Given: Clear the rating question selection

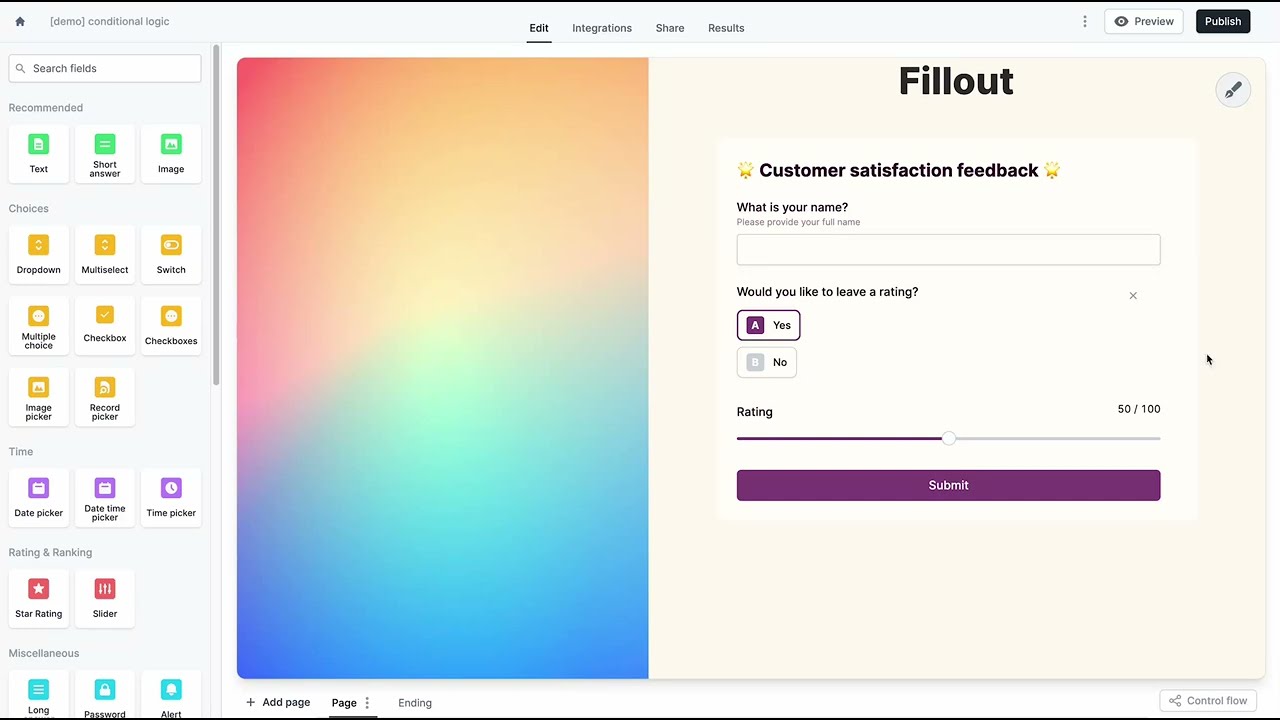Looking at the screenshot, I should point(1133,296).
